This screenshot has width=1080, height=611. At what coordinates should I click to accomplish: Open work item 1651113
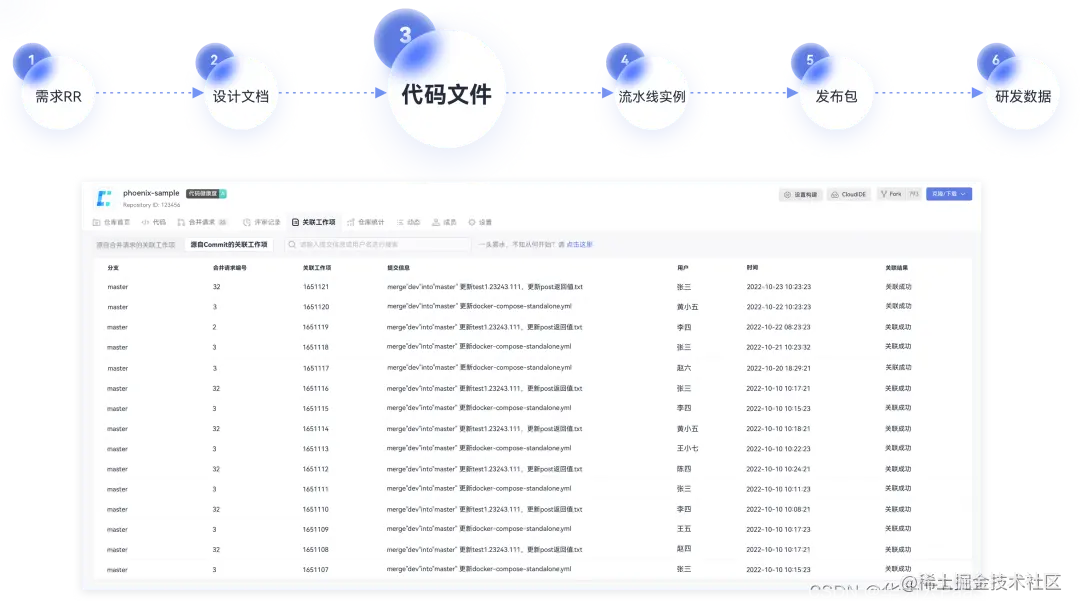[315, 449]
